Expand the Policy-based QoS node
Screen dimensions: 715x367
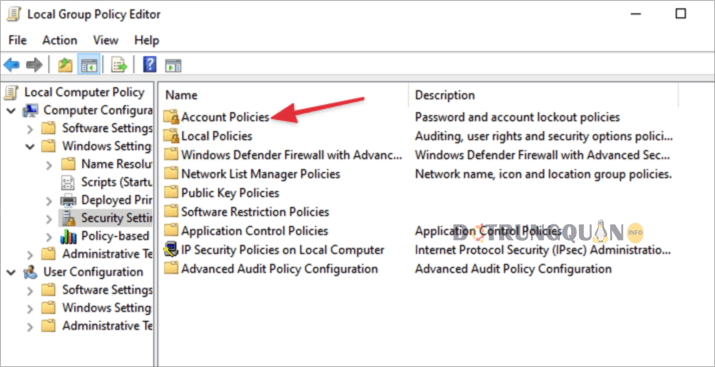(x=49, y=237)
